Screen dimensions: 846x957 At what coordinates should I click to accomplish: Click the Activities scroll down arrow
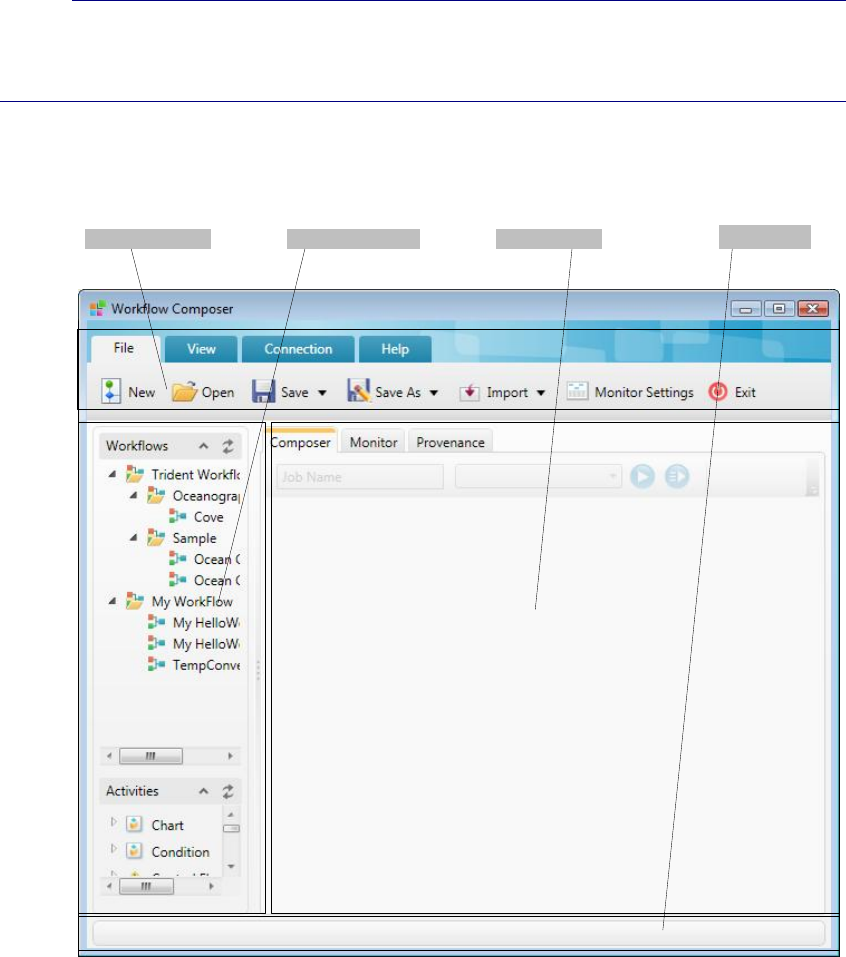(x=231, y=867)
